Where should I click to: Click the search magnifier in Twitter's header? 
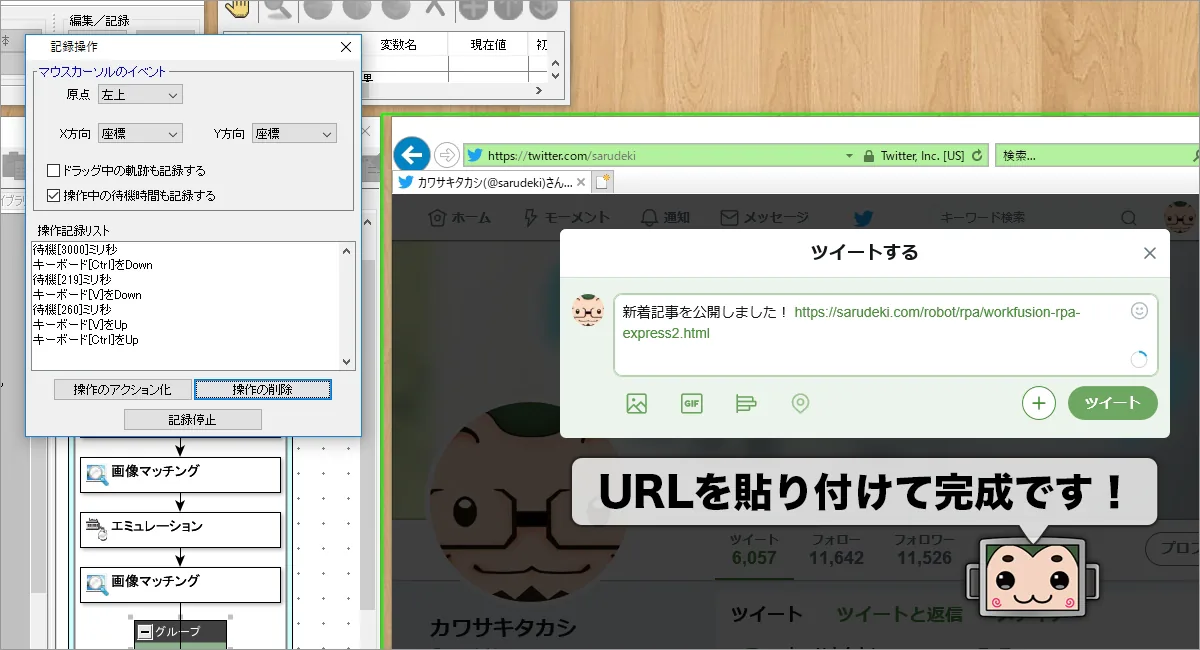pyautogui.click(x=1128, y=218)
